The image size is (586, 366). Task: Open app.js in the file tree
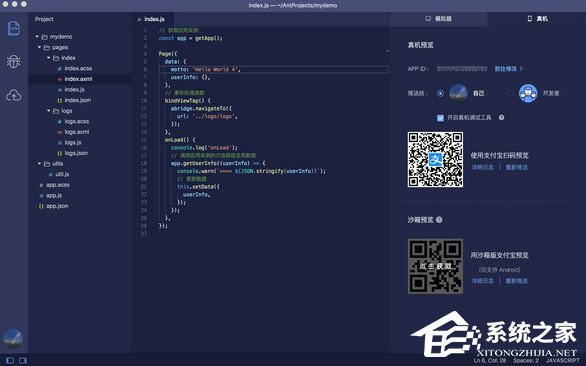(54, 196)
